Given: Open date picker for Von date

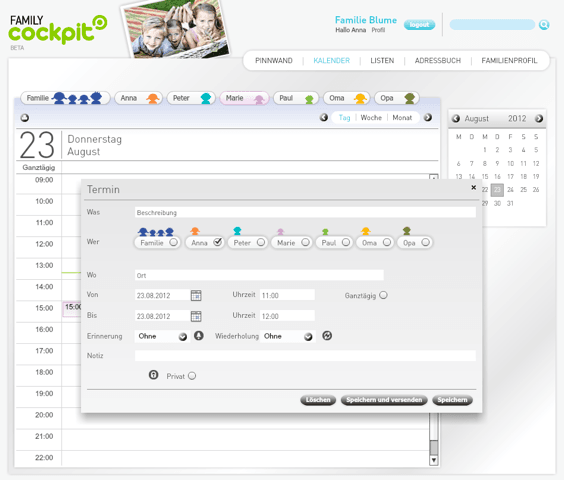Looking at the screenshot, I should click(x=196, y=295).
